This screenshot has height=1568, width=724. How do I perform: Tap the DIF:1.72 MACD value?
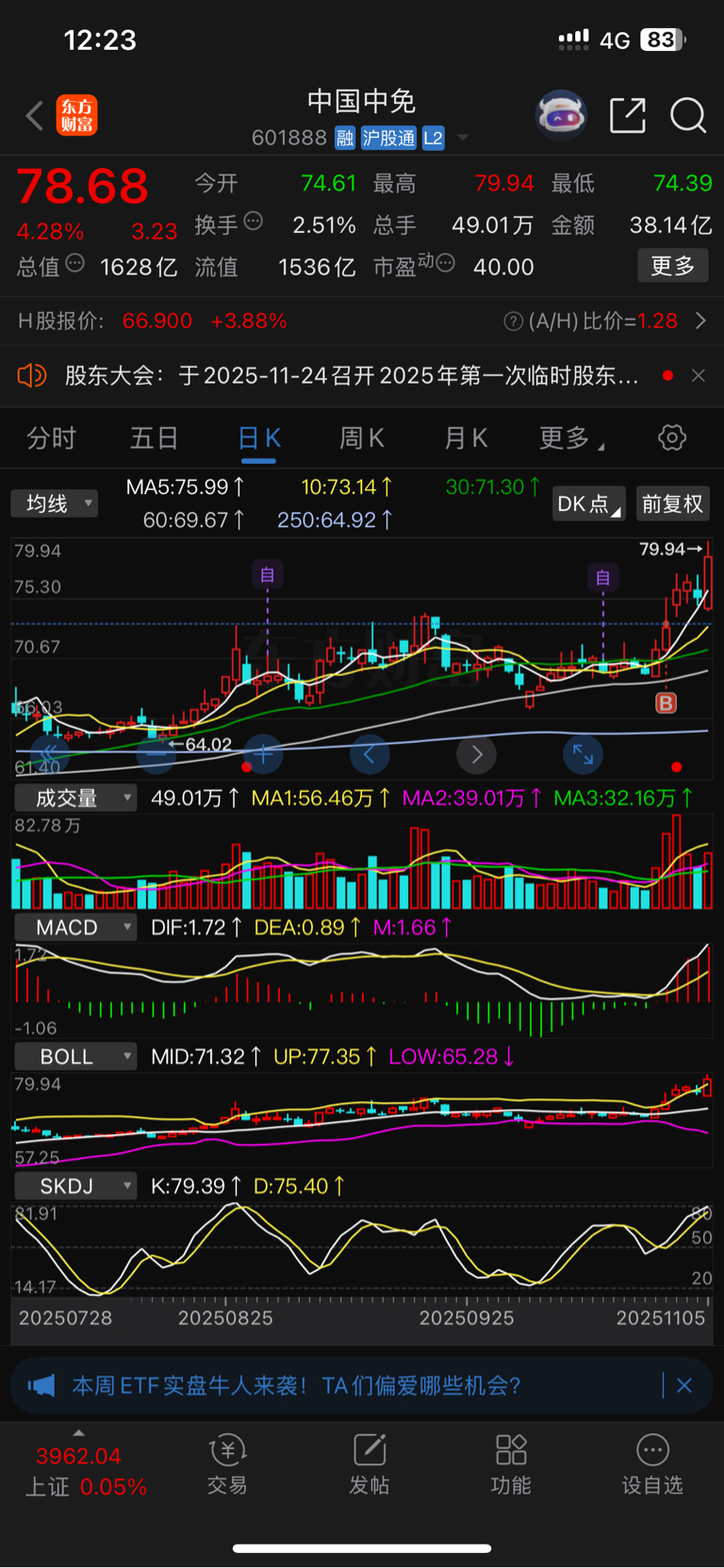[x=196, y=928]
